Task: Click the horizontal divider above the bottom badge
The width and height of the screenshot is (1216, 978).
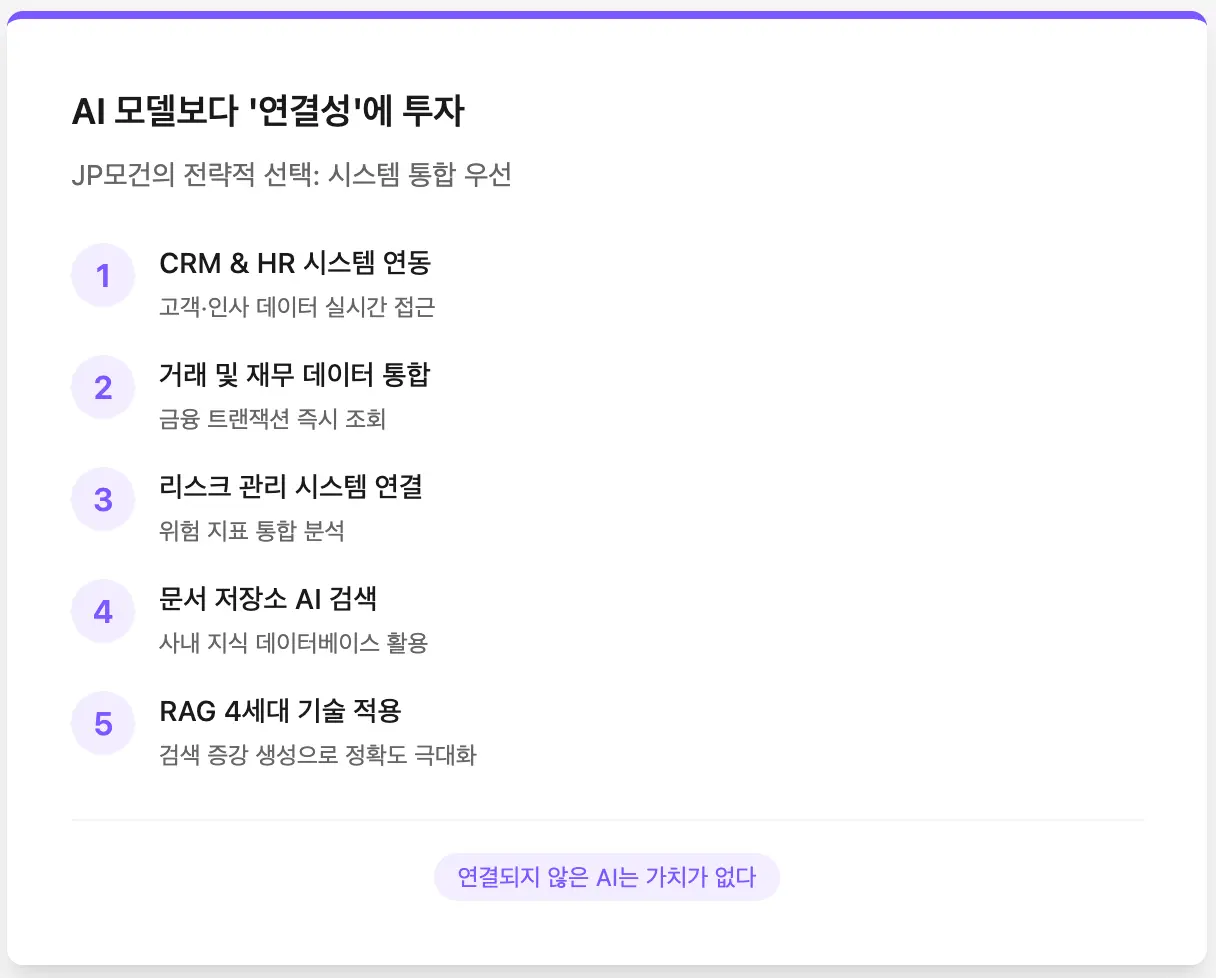Action: coord(608,818)
